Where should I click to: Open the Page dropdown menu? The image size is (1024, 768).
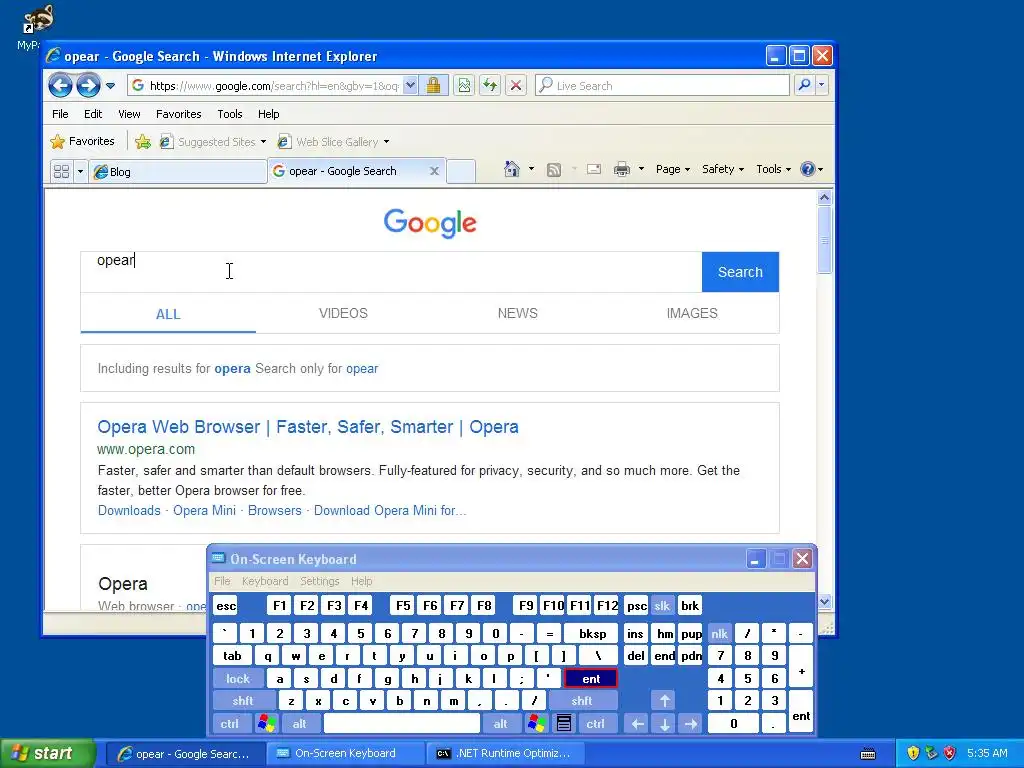click(x=673, y=169)
